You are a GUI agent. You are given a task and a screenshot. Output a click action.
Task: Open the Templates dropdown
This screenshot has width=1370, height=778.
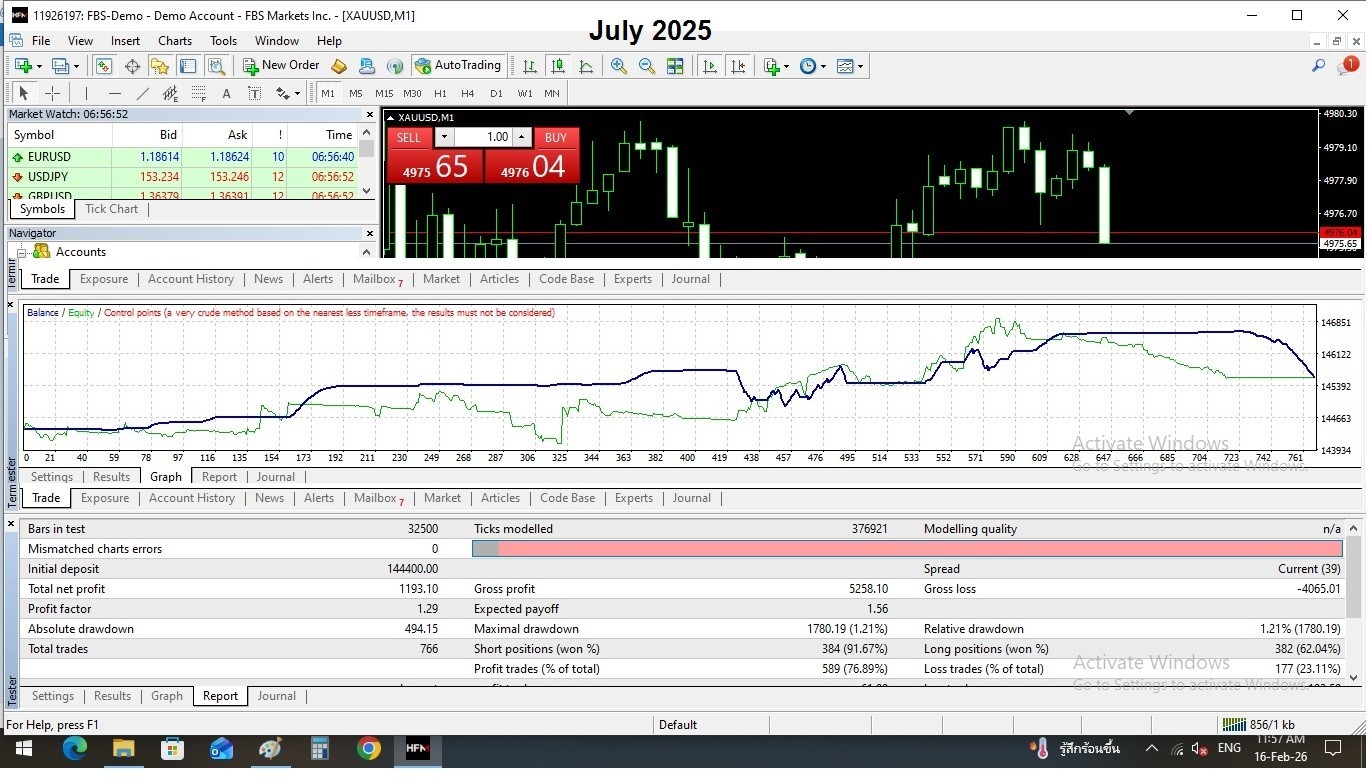[850, 66]
